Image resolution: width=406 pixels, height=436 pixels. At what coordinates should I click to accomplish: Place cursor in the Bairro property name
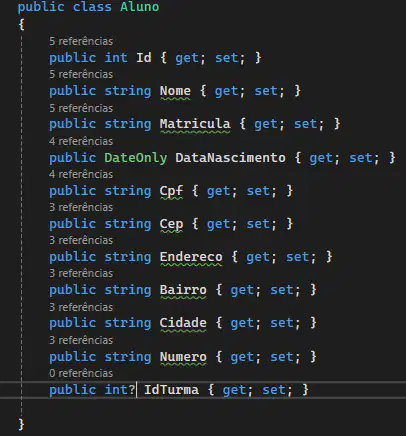click(x=183, y=290)
